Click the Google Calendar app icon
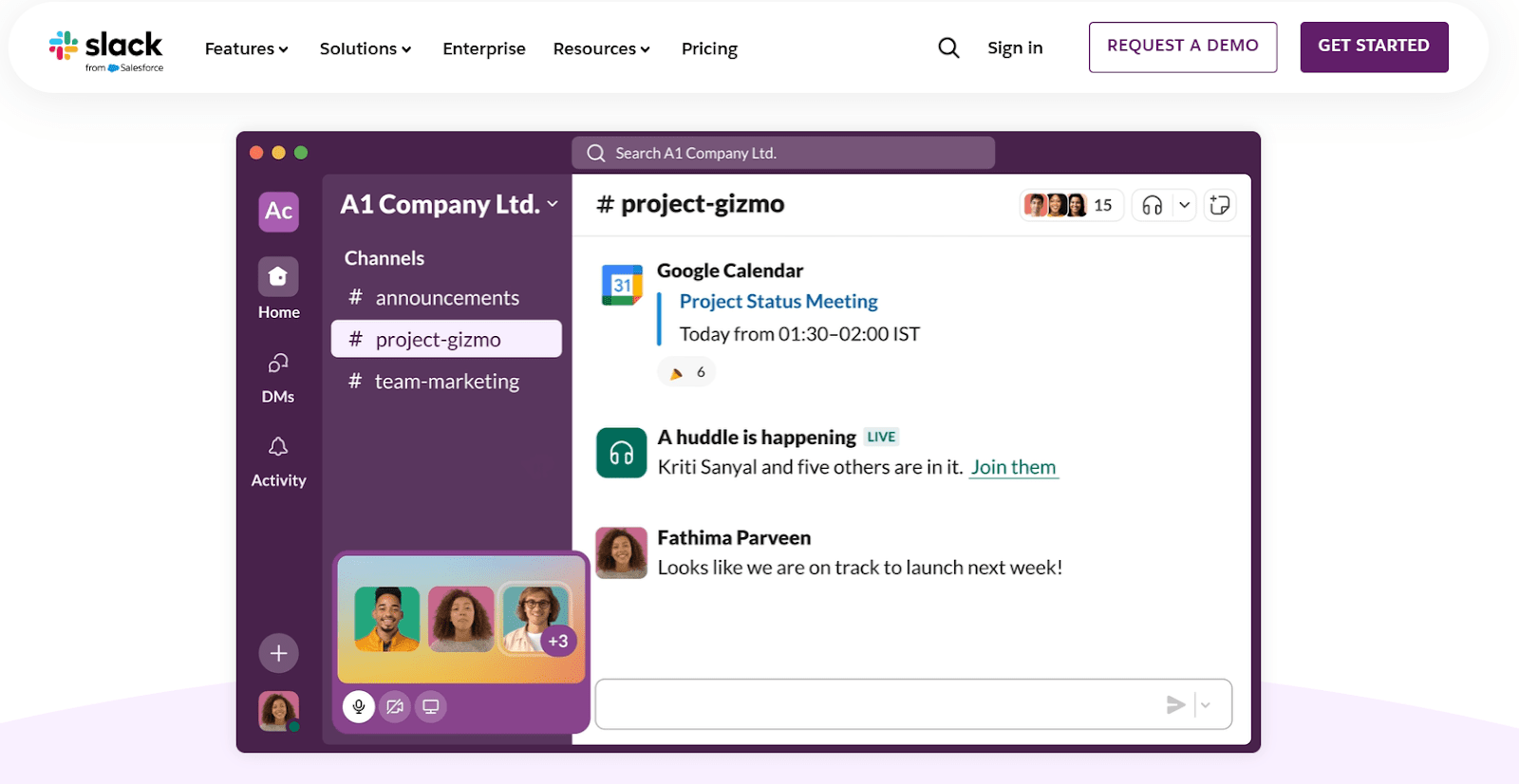Screen dimensions: 1519x784 (x=622, y=285)
